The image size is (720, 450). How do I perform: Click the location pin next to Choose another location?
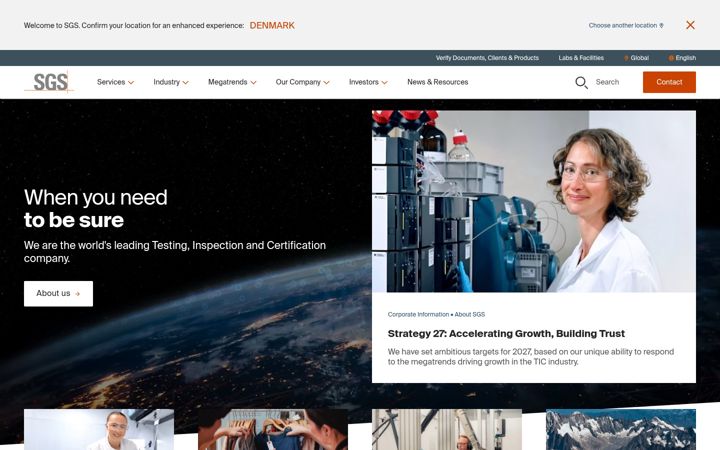[661, 26]
